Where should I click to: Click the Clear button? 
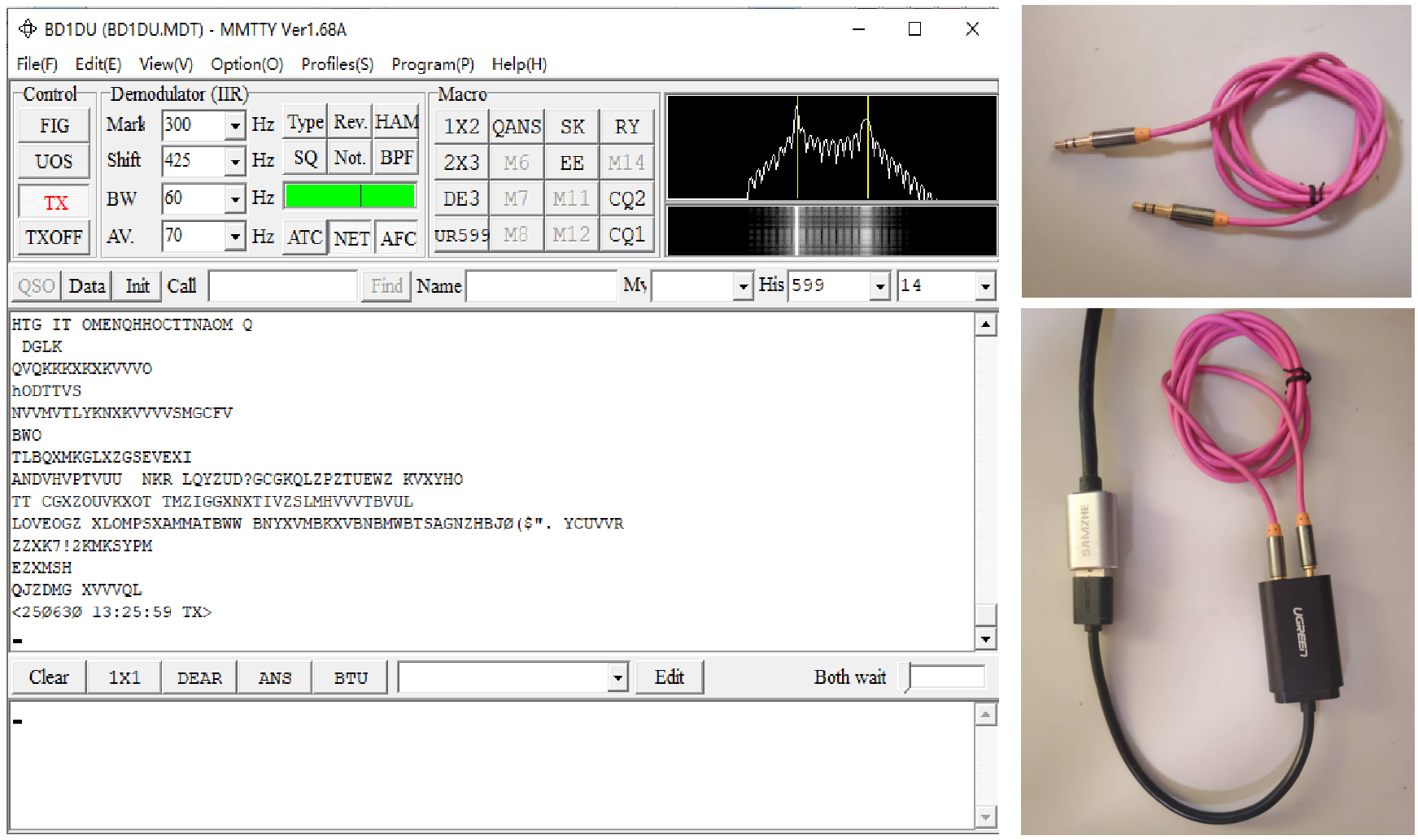[x=49, y=677]
